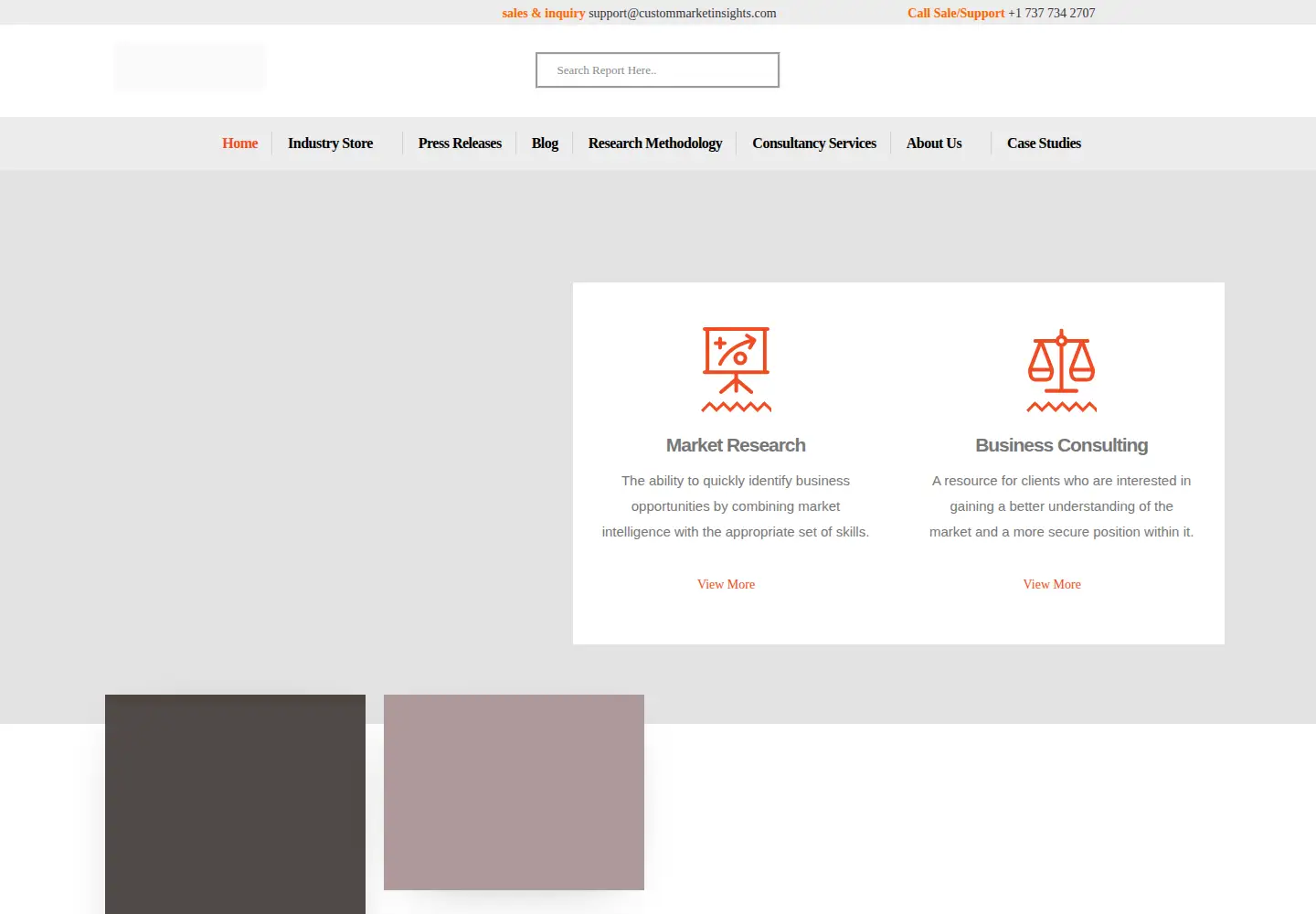1316x914 pixels.
Task: Click the Business Consulting description paragraph
Action: (x=1061, y=506)
